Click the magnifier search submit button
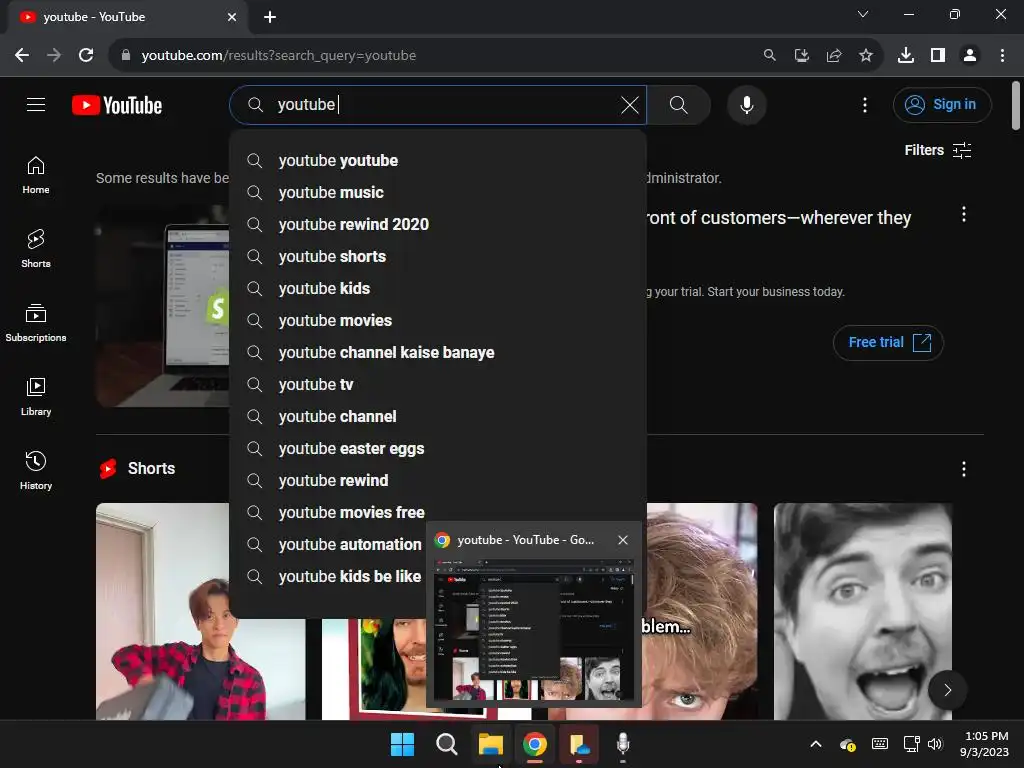Viewport: 1024px width, 768px height. (x=679, y=104)
